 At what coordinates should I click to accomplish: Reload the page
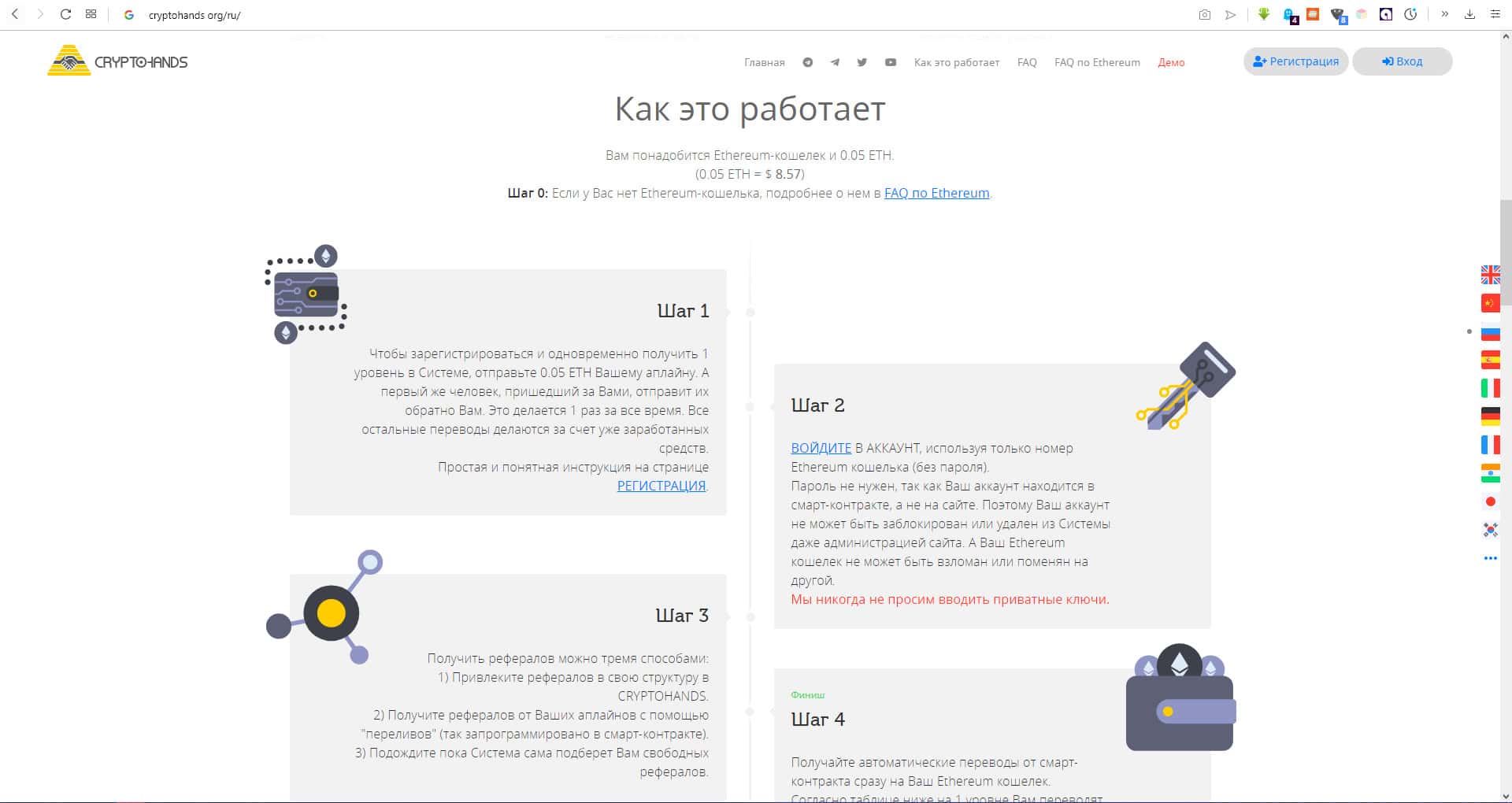click(x=66, y=14)
